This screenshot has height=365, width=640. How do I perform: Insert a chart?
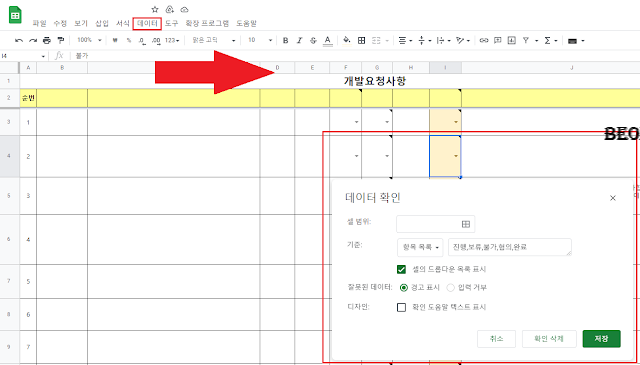pos(511,40)
